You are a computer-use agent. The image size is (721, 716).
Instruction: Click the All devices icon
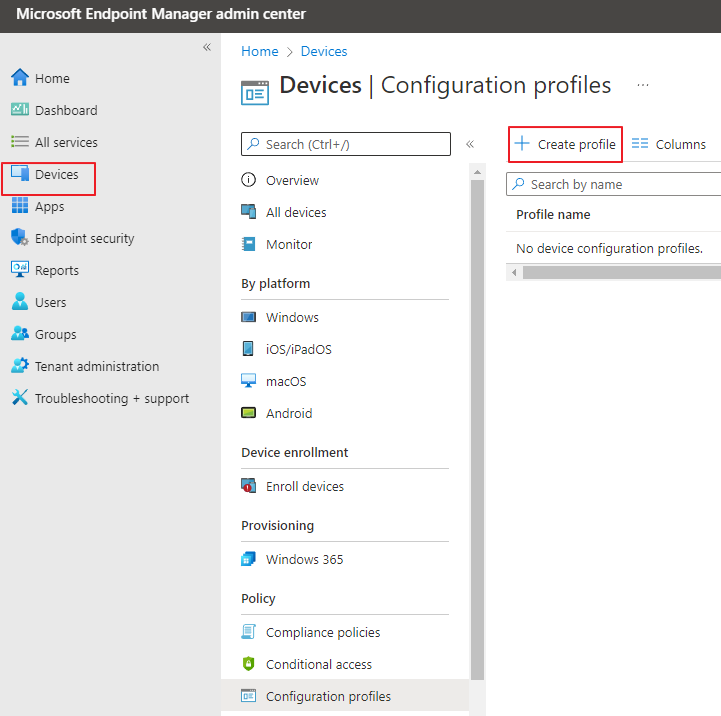coord(249,212)
